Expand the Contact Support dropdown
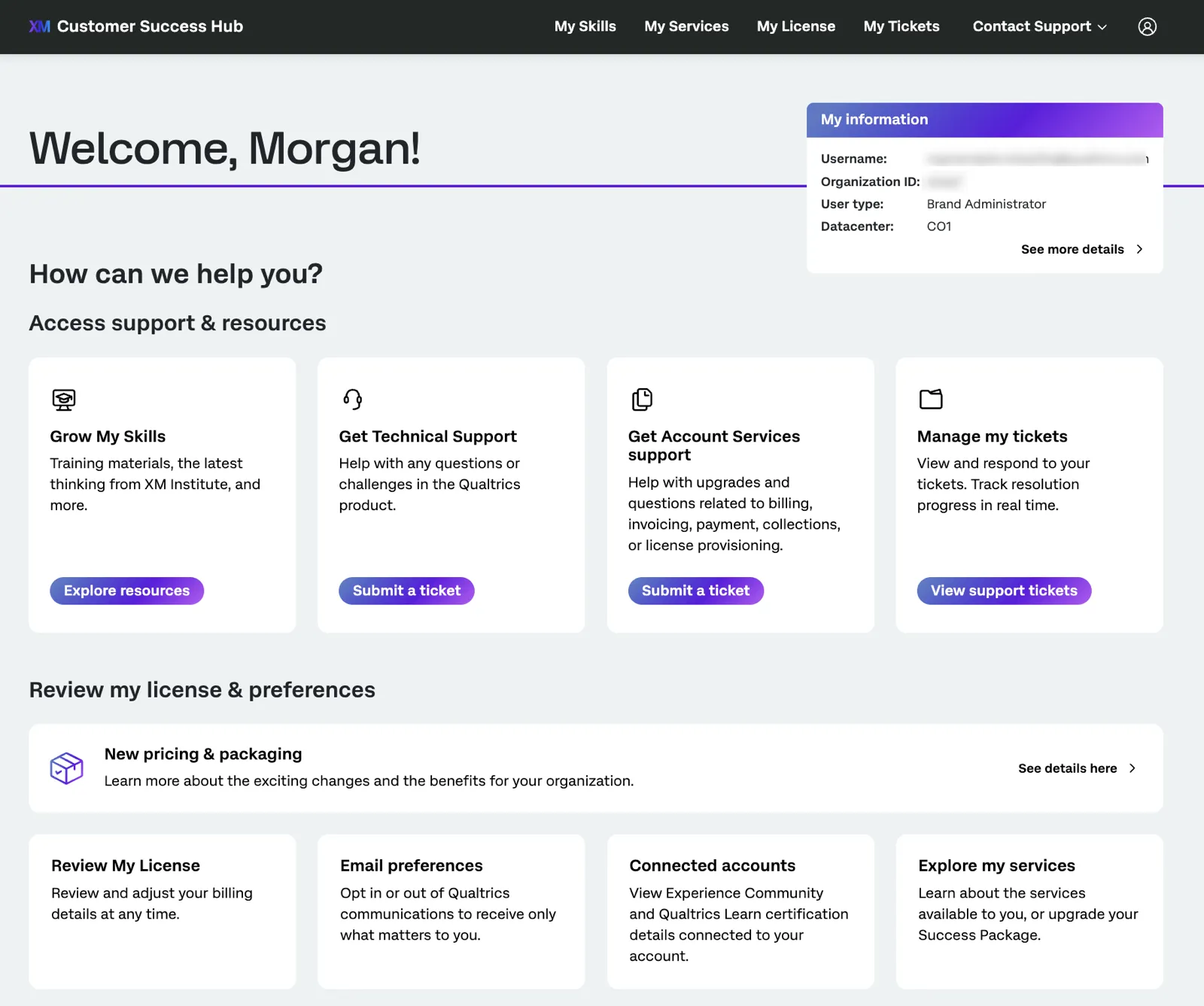The width and height of the screenshot is (1204, 1006). click(1039, 26)
